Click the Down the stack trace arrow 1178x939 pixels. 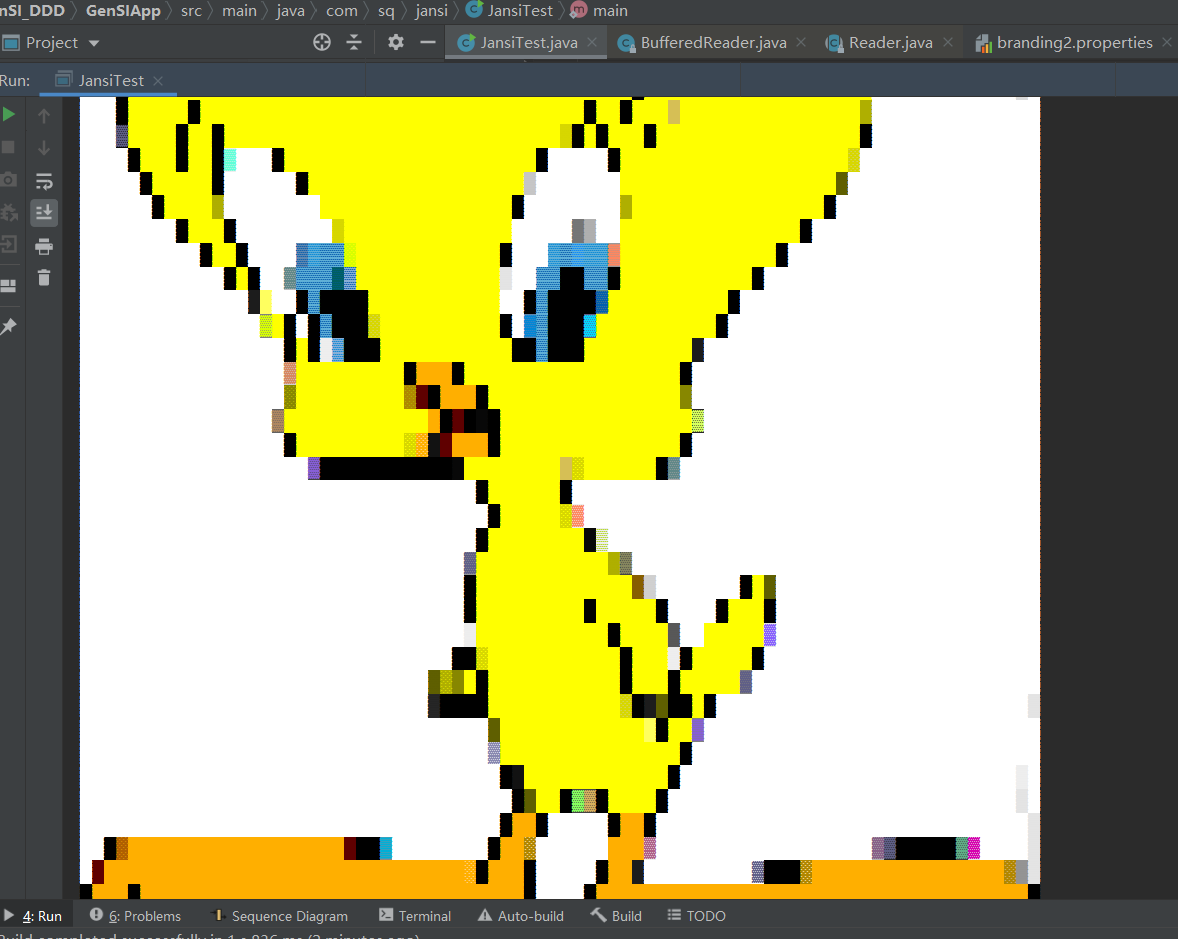point(44,148)
